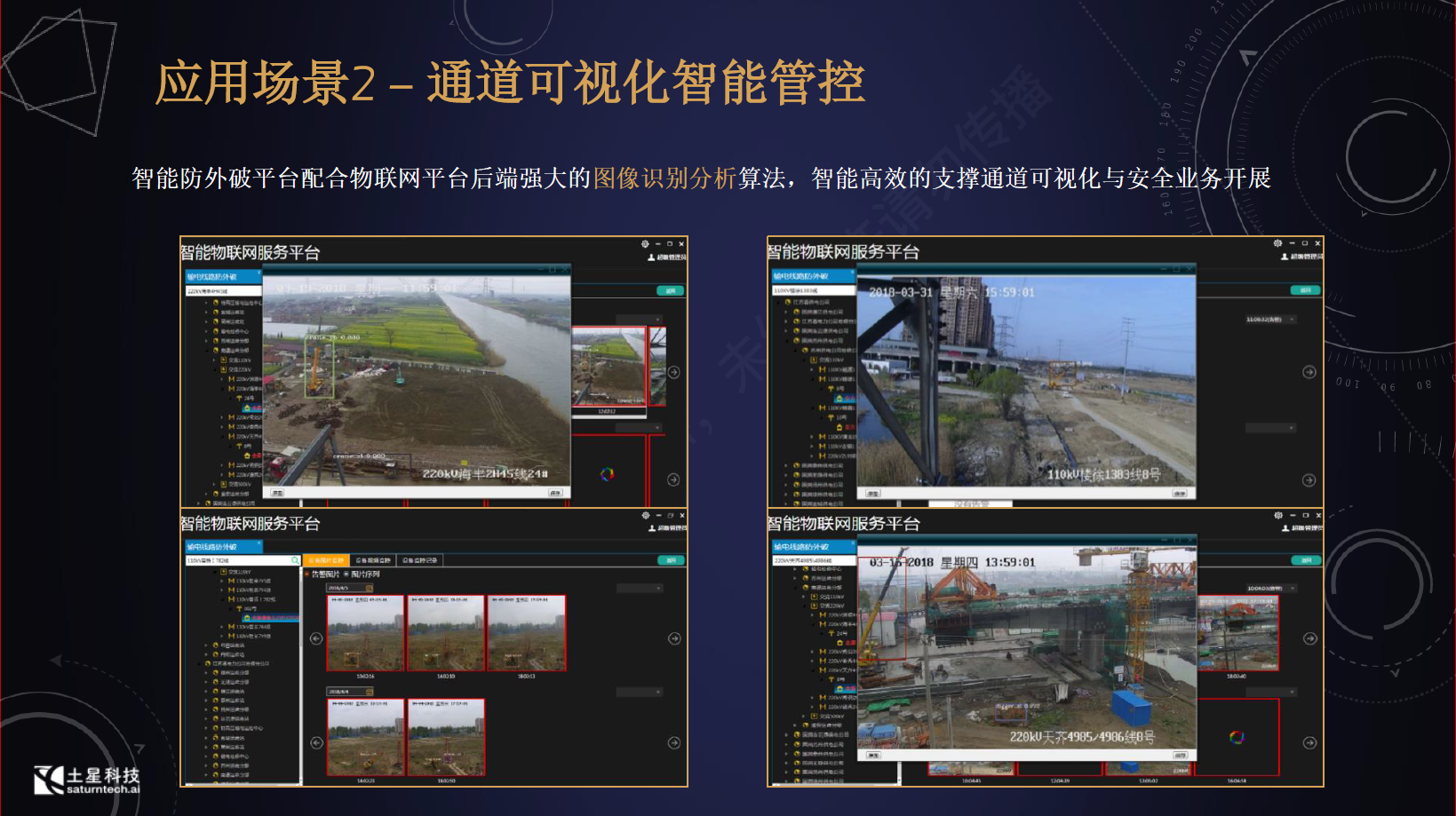Click the user account icon in bottom-left window
The height and width of the screenshot is (816, 1456).
[651, 527]
